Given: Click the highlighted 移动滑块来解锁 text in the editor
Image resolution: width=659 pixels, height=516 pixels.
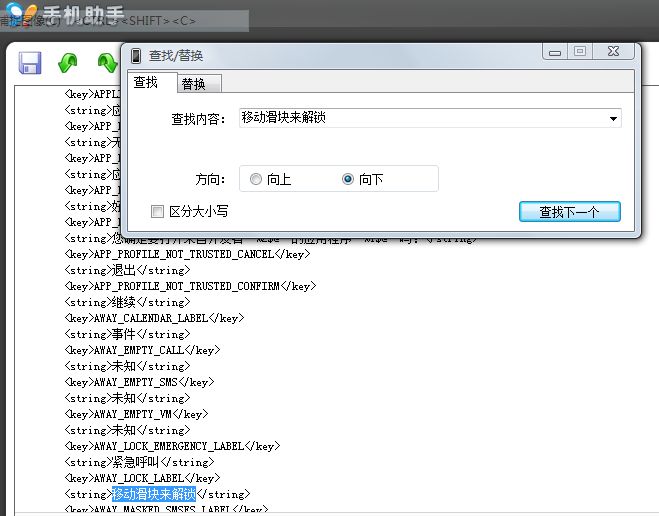Looking at the screenshot, I should click(x=154, y=494).
